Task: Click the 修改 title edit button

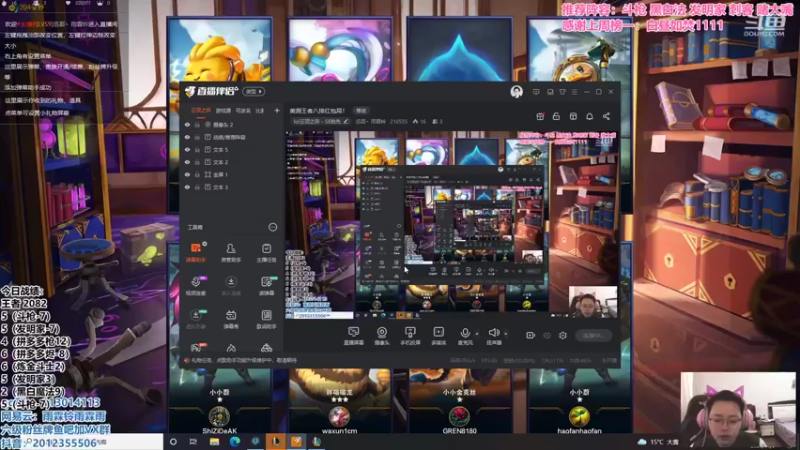Action: pyautogui.click(x=361, y=111)
